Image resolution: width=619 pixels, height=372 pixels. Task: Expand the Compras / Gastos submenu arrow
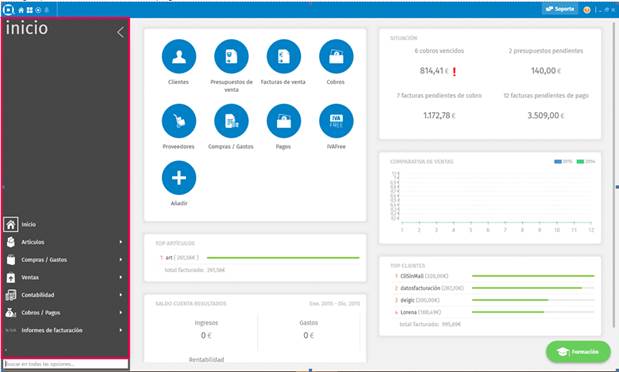(121, 260)
